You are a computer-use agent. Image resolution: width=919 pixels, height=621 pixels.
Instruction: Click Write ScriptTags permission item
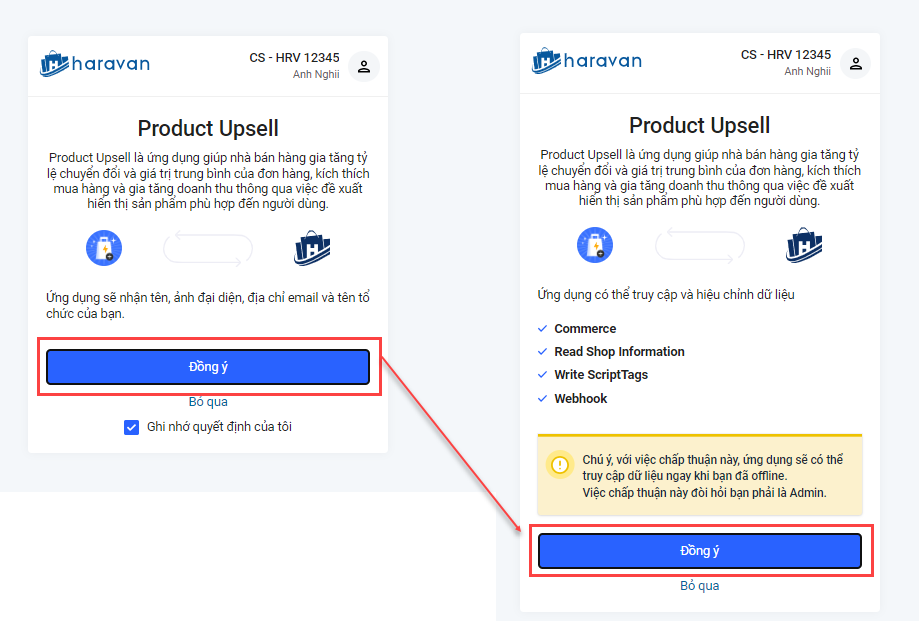(x=593, y=375)
